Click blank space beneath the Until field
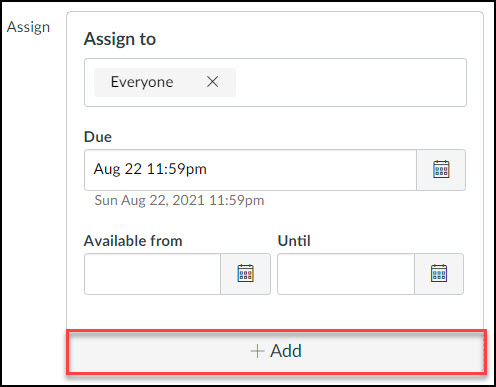This screenshot has height=387, width=496. tap(370, 312)
